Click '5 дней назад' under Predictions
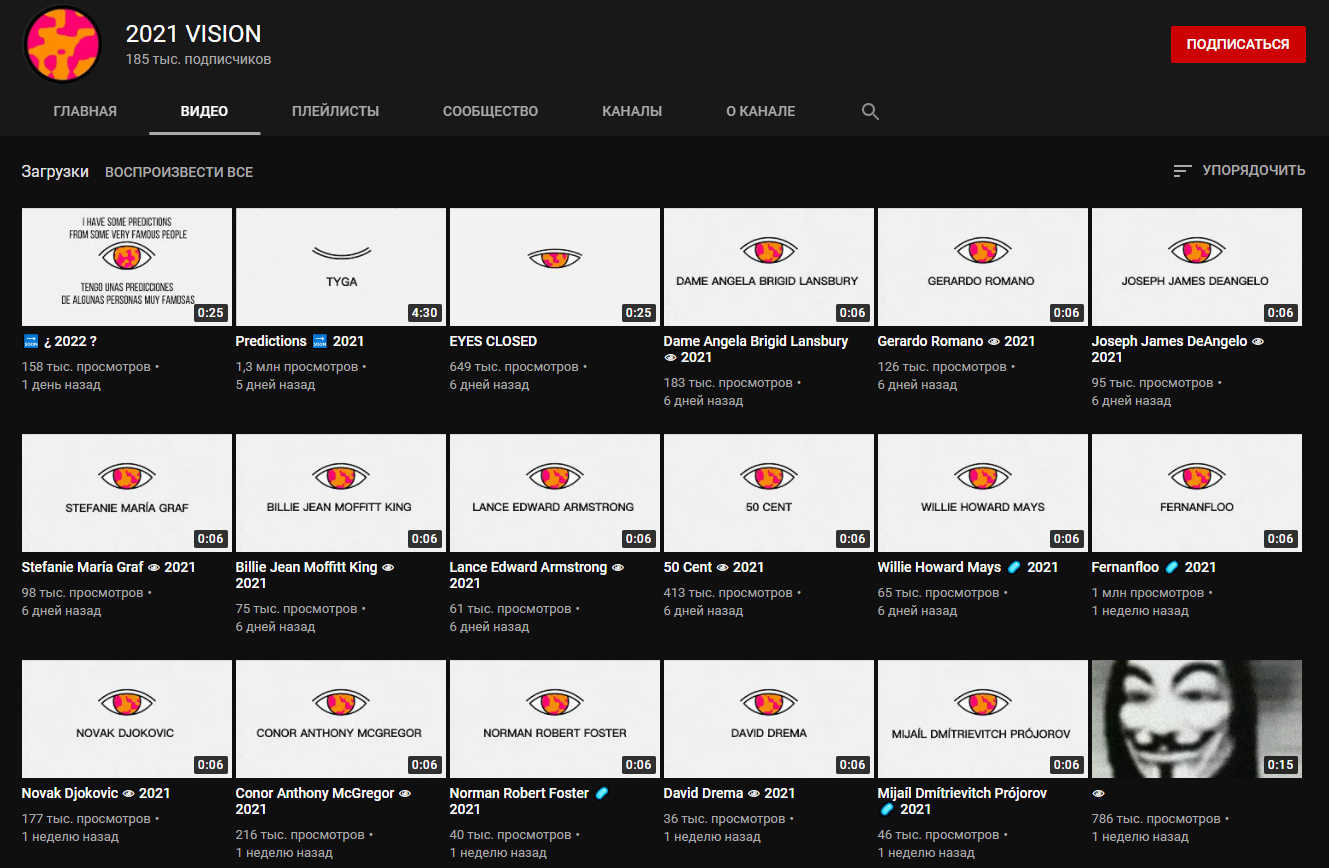Screen dimensions: 1329x868 click(276, 385)
